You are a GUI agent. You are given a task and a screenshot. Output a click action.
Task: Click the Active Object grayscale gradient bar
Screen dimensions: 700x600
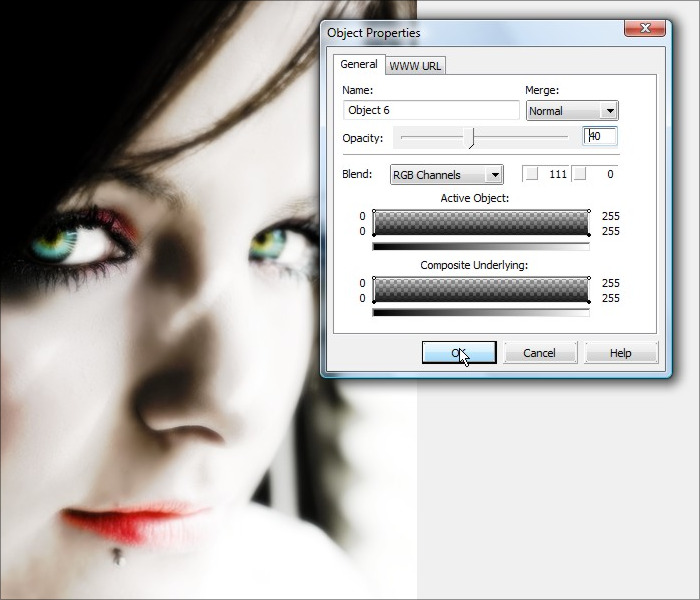[x=481, y=246]
